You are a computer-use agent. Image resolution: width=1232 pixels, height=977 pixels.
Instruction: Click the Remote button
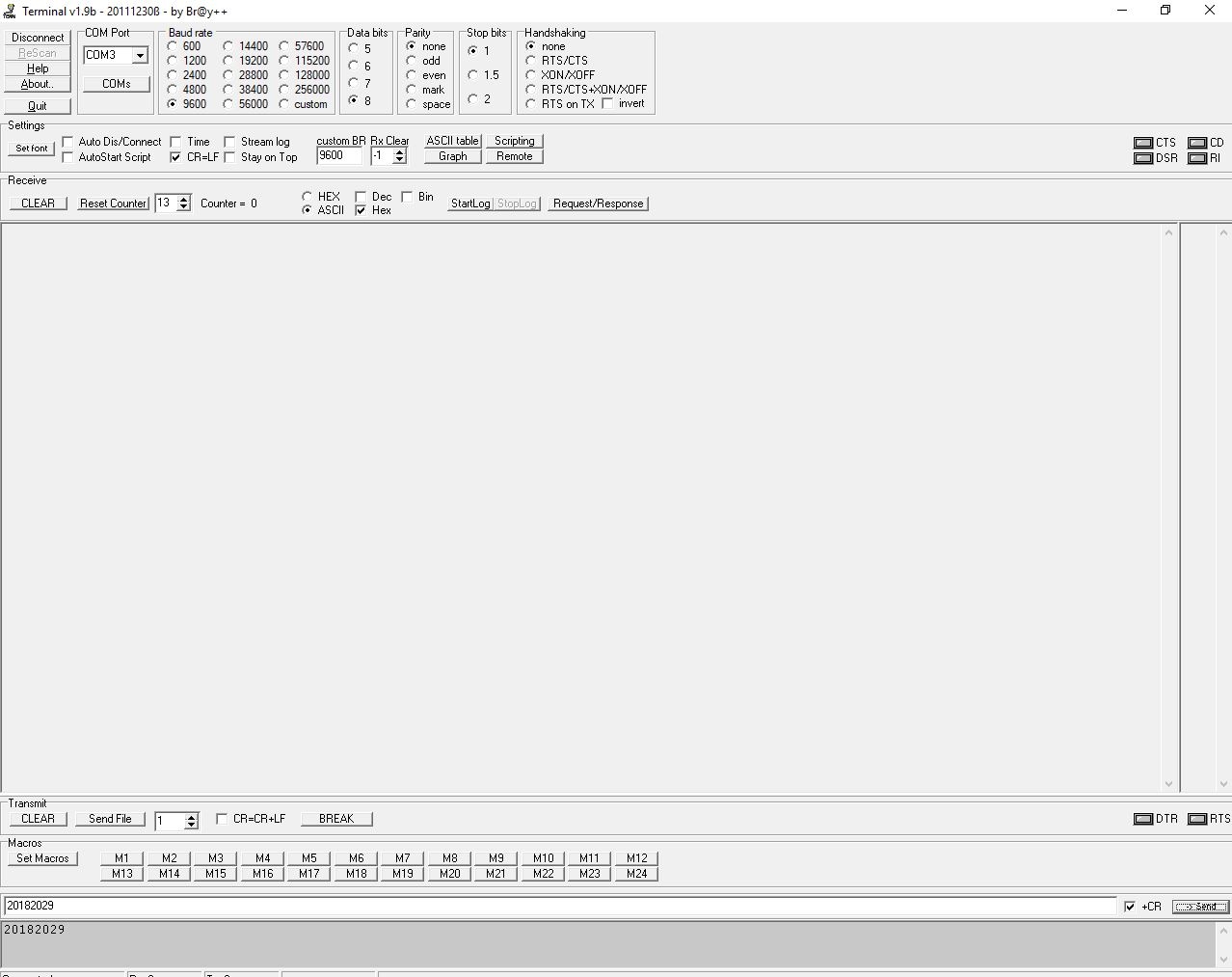515,156
